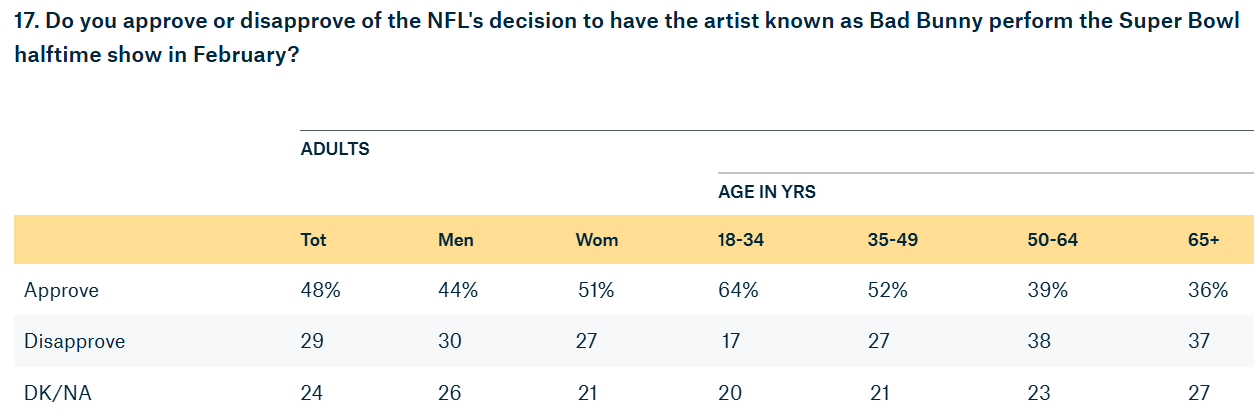Click the Men column header
Screen dimensions: 1254x418
[x=456, y=240]
